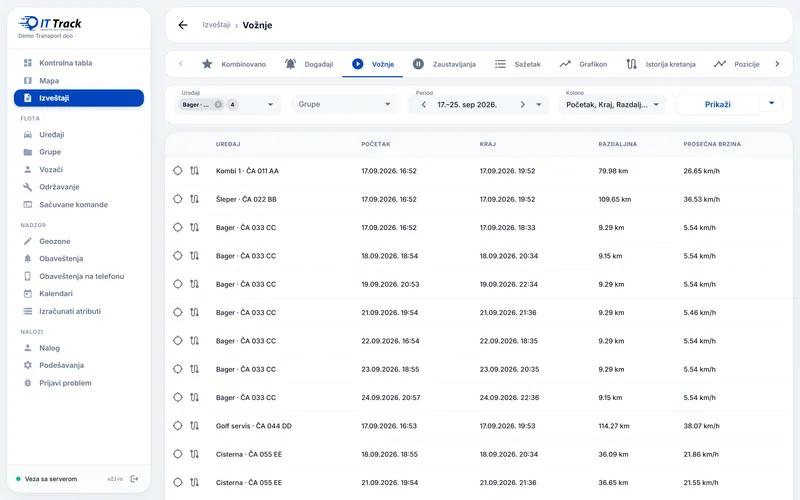This screenshot has height=500, width=800.
Task: Select the Kombi 1 row radio circle
Action: click(178, 171)
